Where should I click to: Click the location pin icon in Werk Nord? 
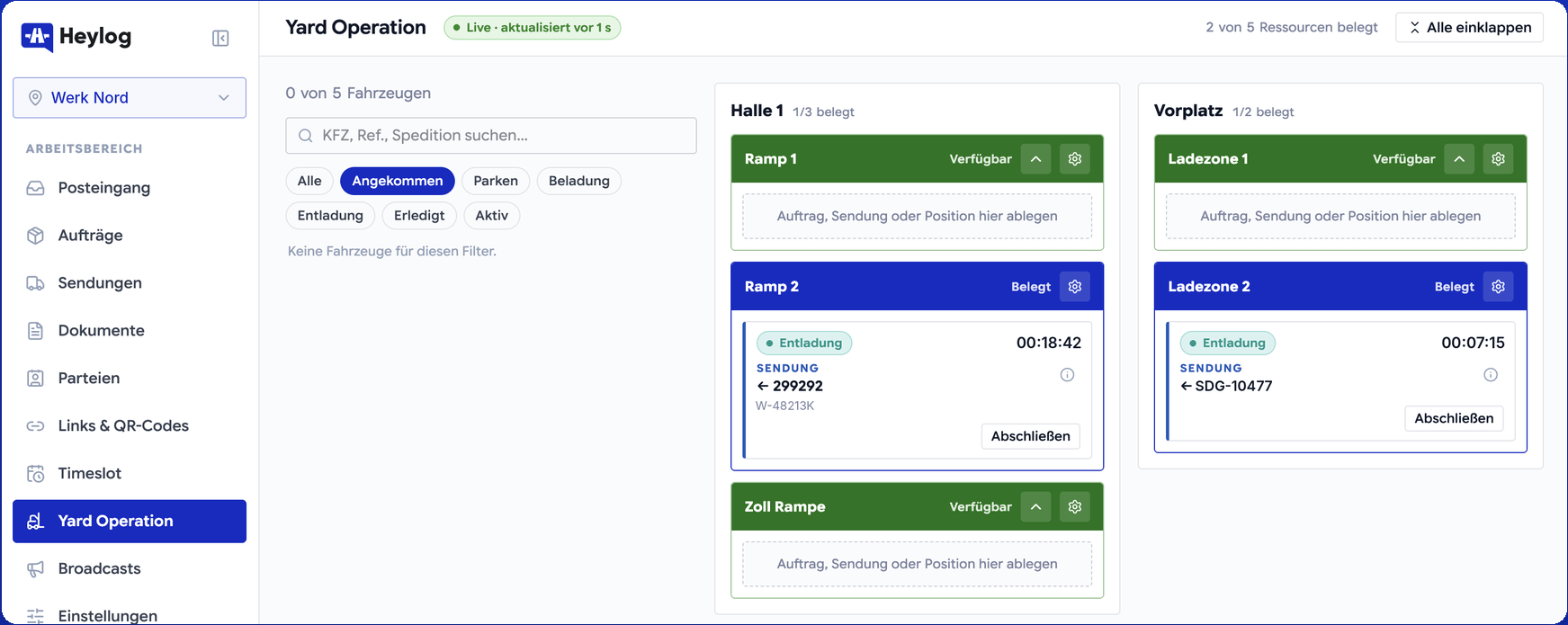click(35, 98)
